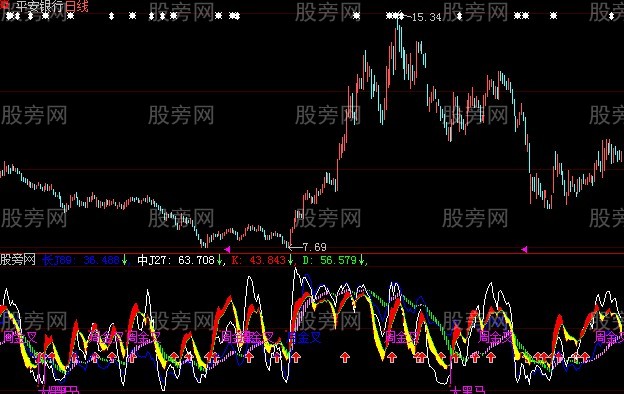
Task: Click the left magenta triangle marker on the divider
Action: click(227, 249)
